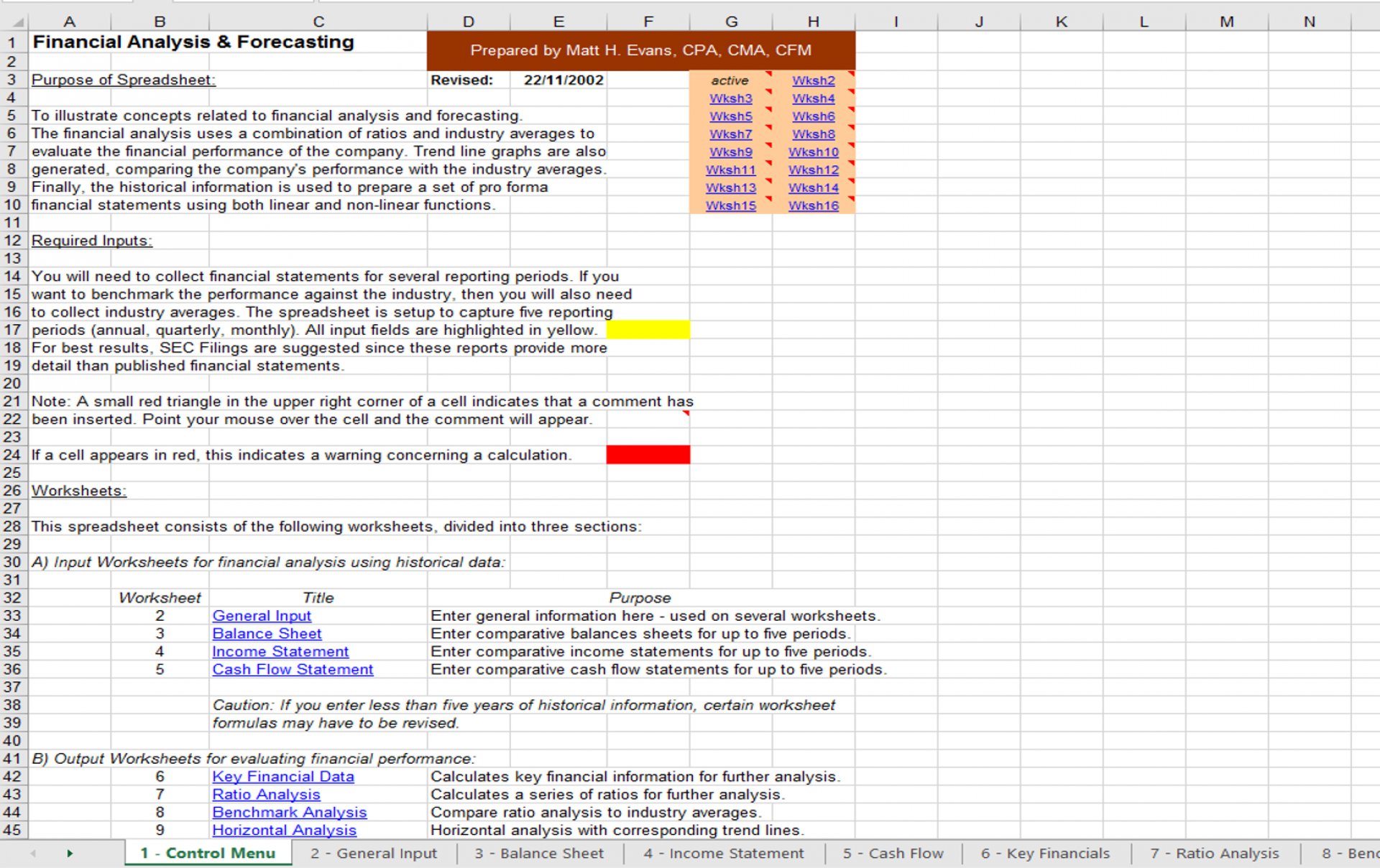Select the red warning example cell
Screen dimensions: 1380x868
tap(648, 455)
